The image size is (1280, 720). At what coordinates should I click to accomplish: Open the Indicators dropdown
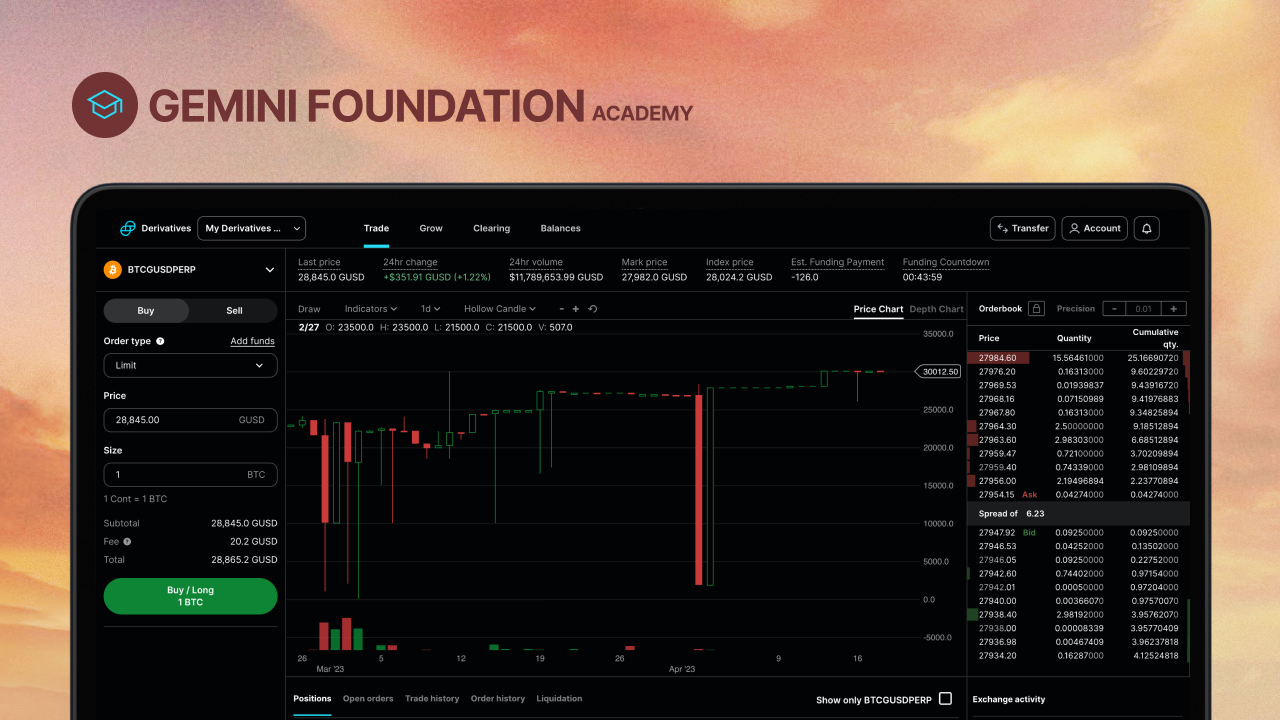371,309
